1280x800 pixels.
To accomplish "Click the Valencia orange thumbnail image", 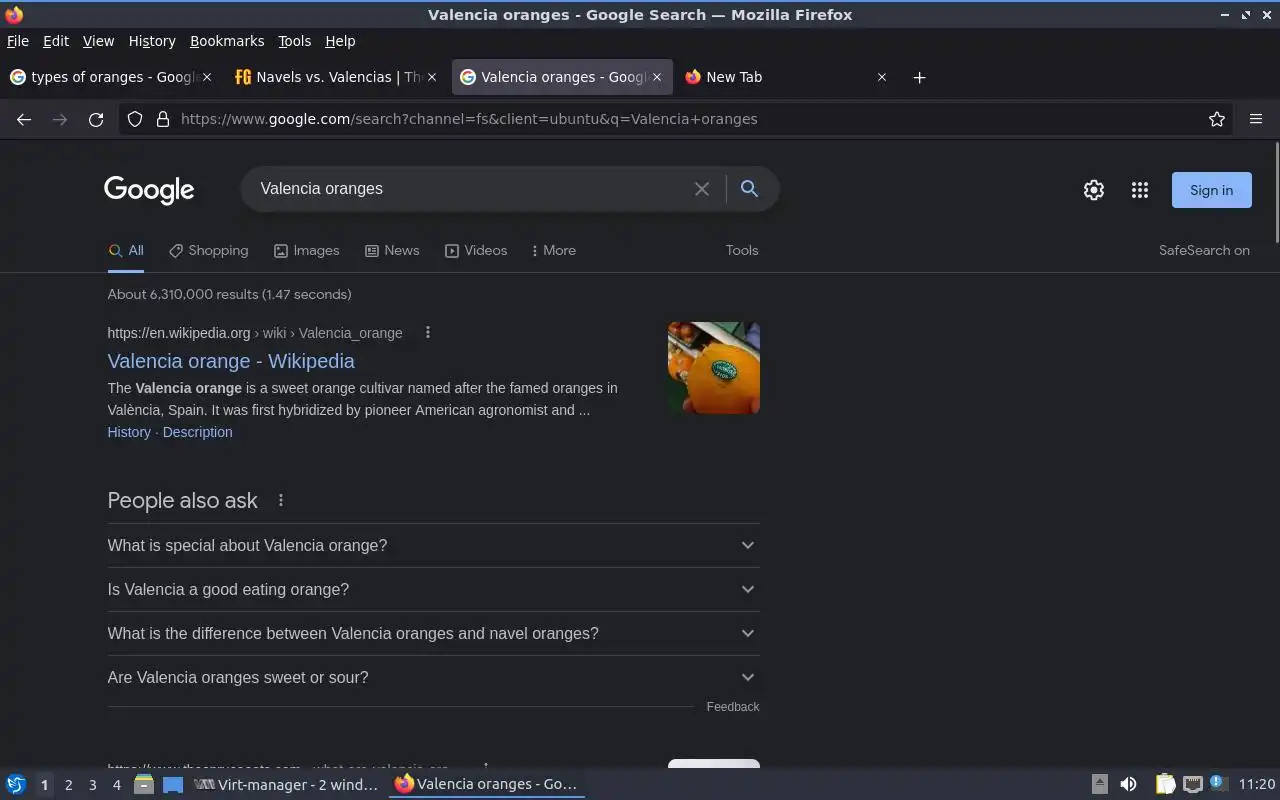I will (x=714, y=368).
